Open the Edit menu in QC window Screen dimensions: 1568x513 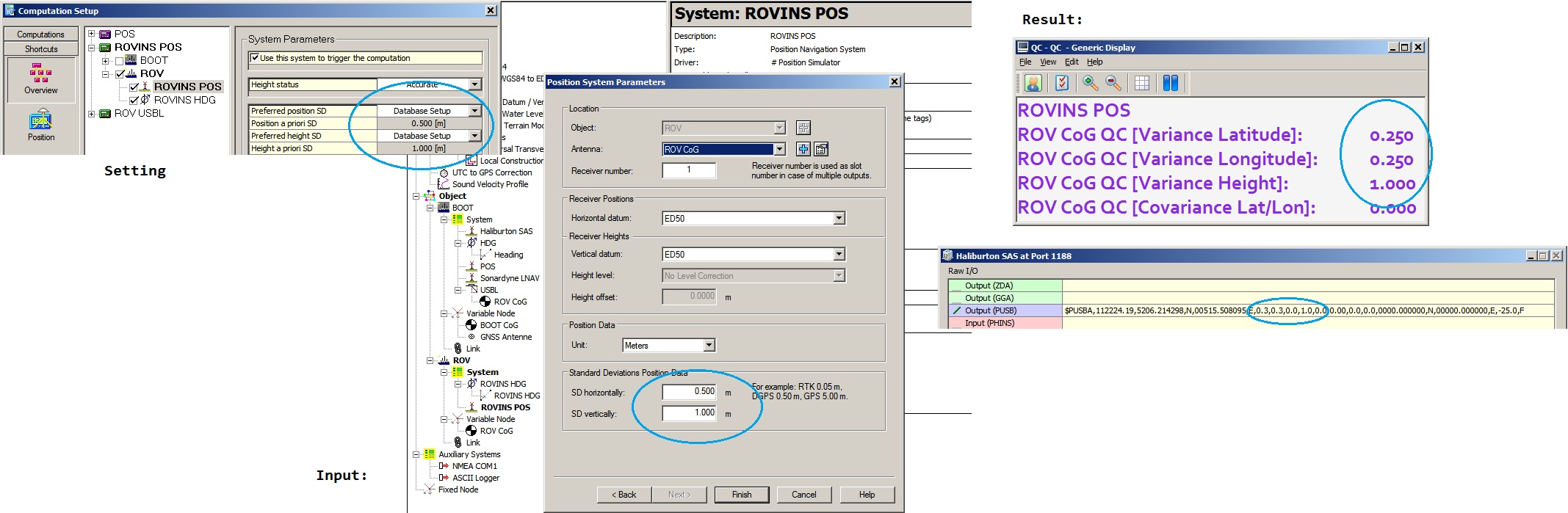1072,62
